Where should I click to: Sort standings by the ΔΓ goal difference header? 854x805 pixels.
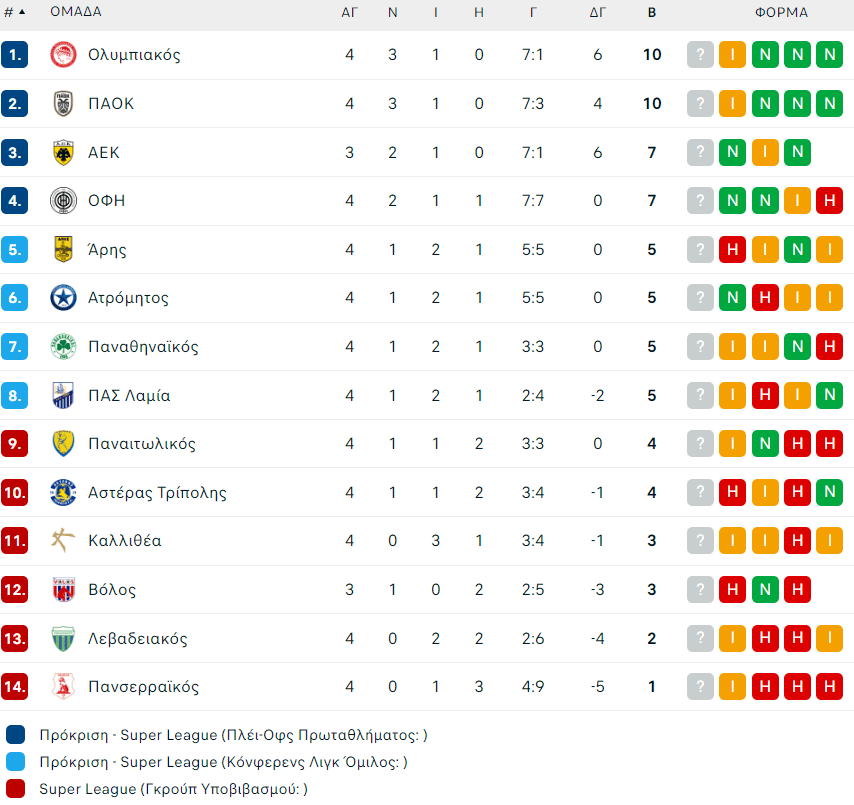point(598,13)
